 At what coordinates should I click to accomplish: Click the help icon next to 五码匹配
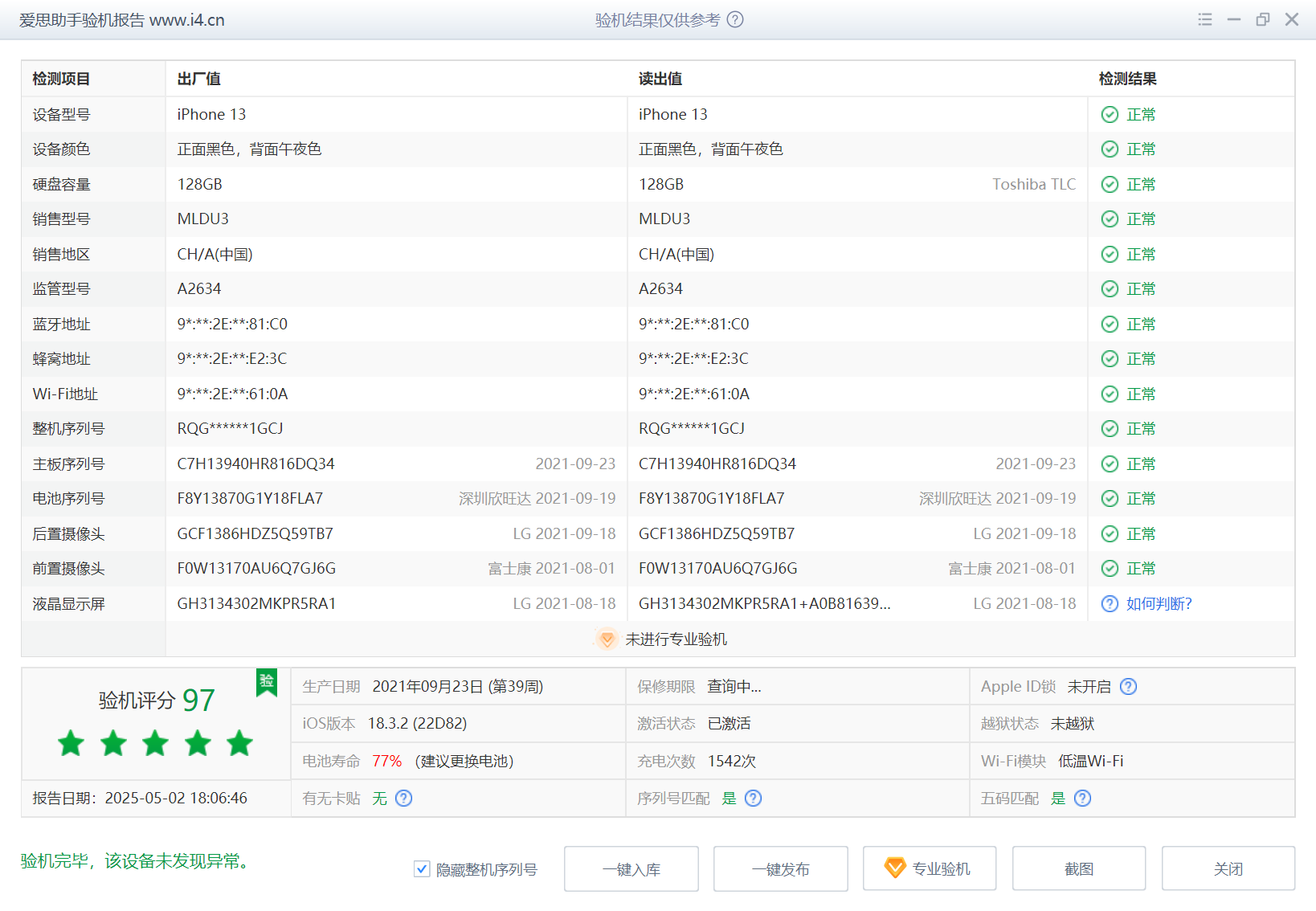tap(1082, 799)
